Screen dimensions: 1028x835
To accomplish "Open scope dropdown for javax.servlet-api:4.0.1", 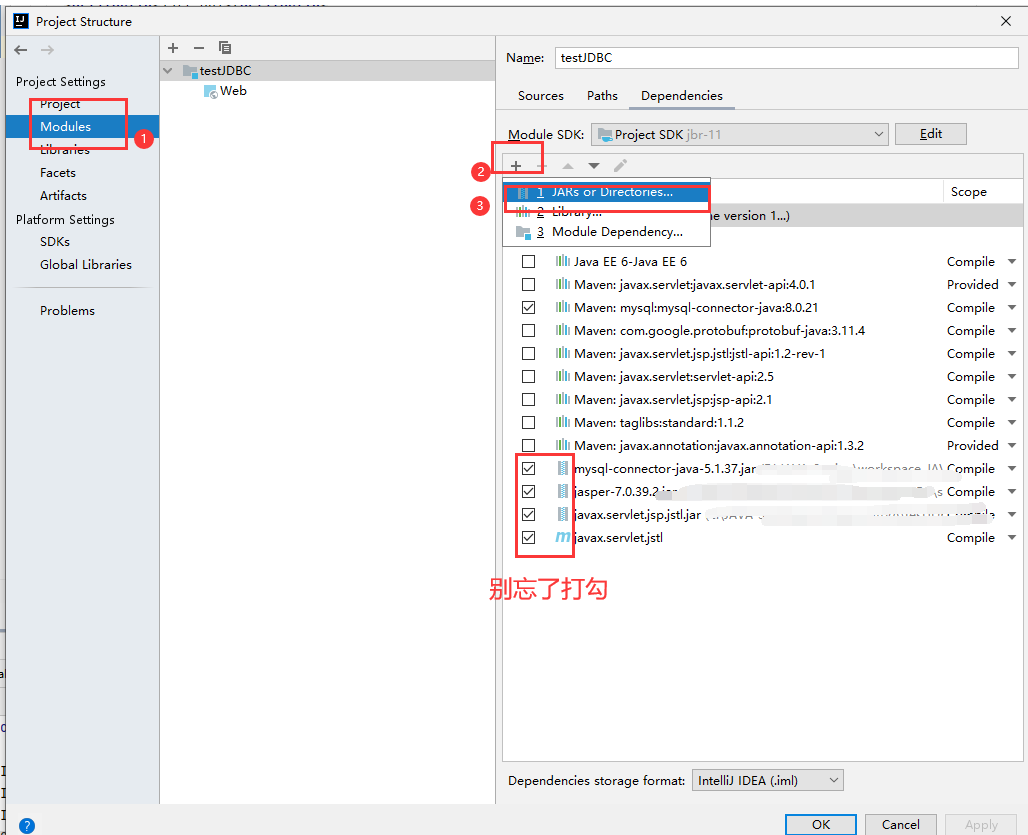I will coord(1012,284).
